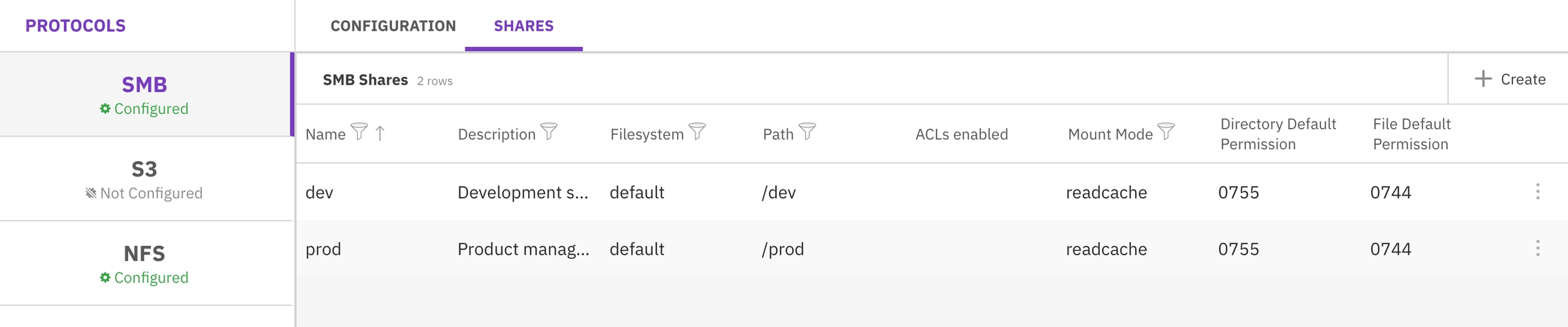Click the ACLs enabled column header

[x=961, y=134]
